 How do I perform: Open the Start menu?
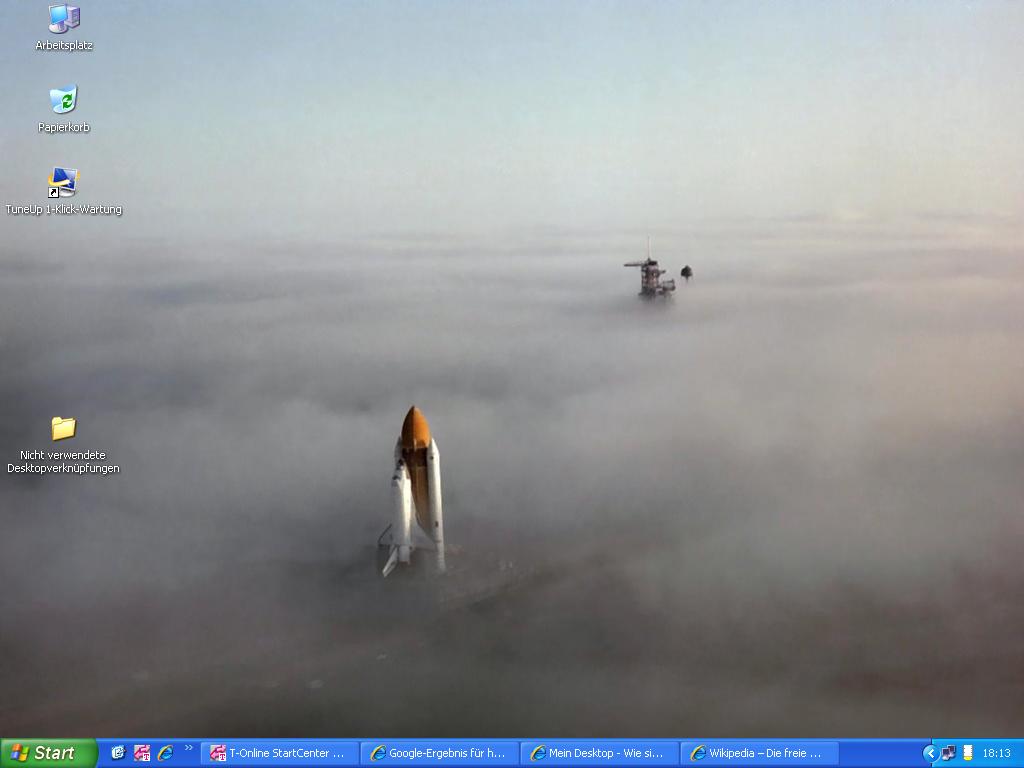48,753
